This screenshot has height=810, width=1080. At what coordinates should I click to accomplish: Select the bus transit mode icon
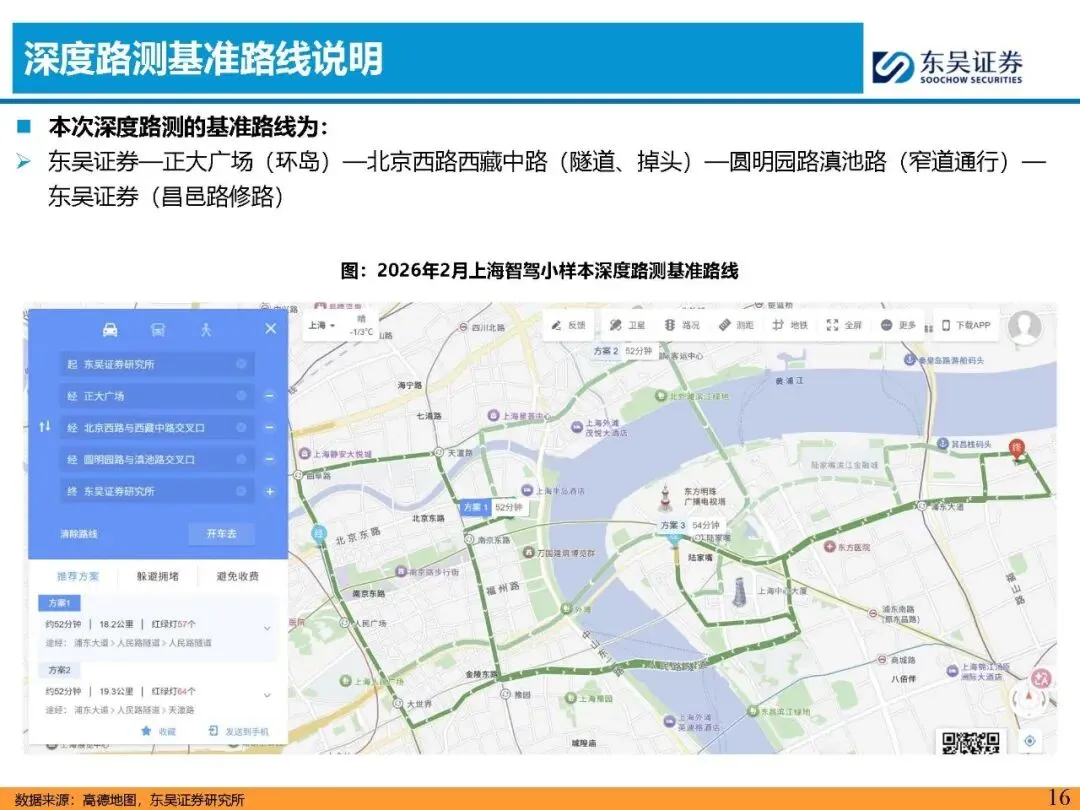[x=158, y=330]
